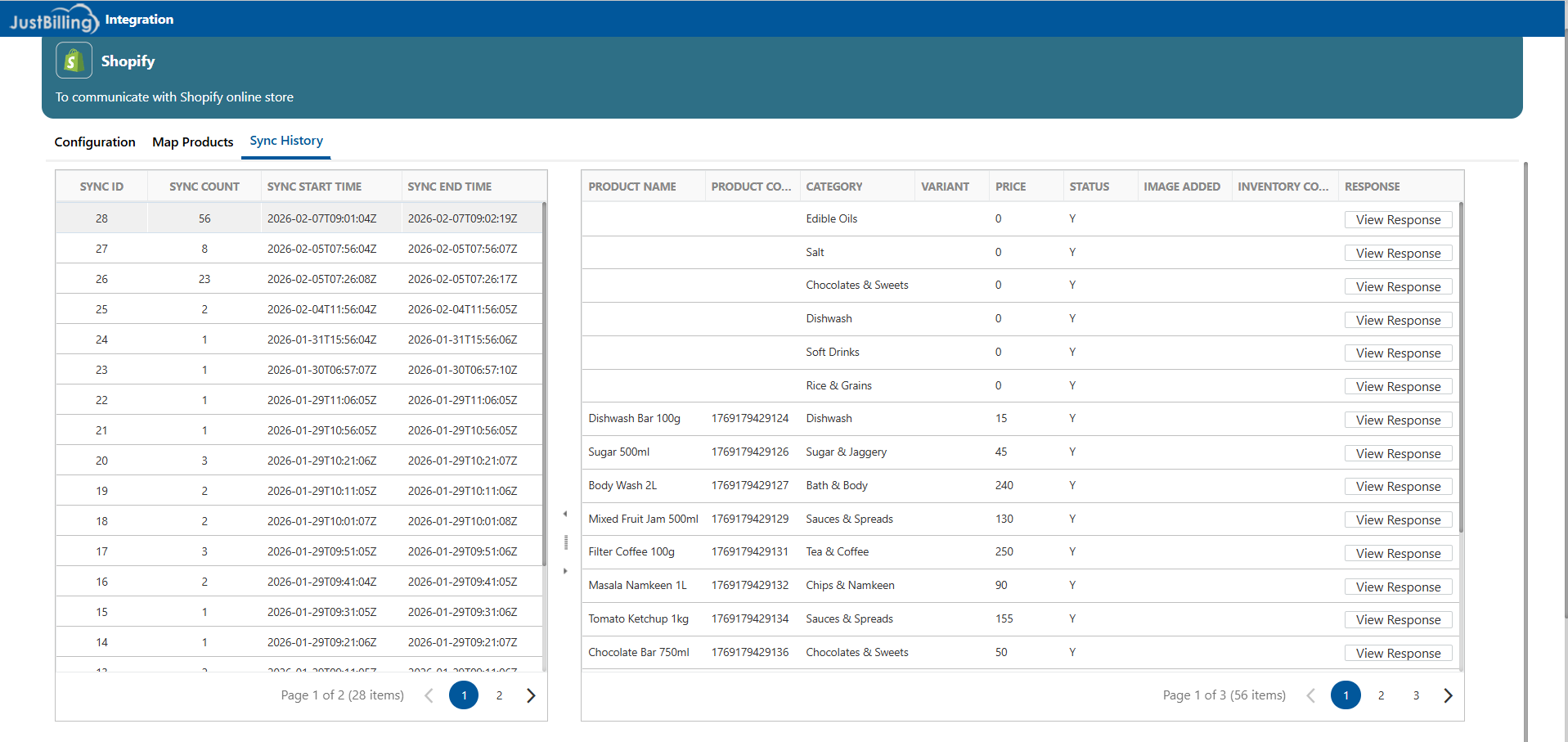Go to next page of sync history
The image size is (1568, 742).
pyautogui.click(x=531, y=695)
